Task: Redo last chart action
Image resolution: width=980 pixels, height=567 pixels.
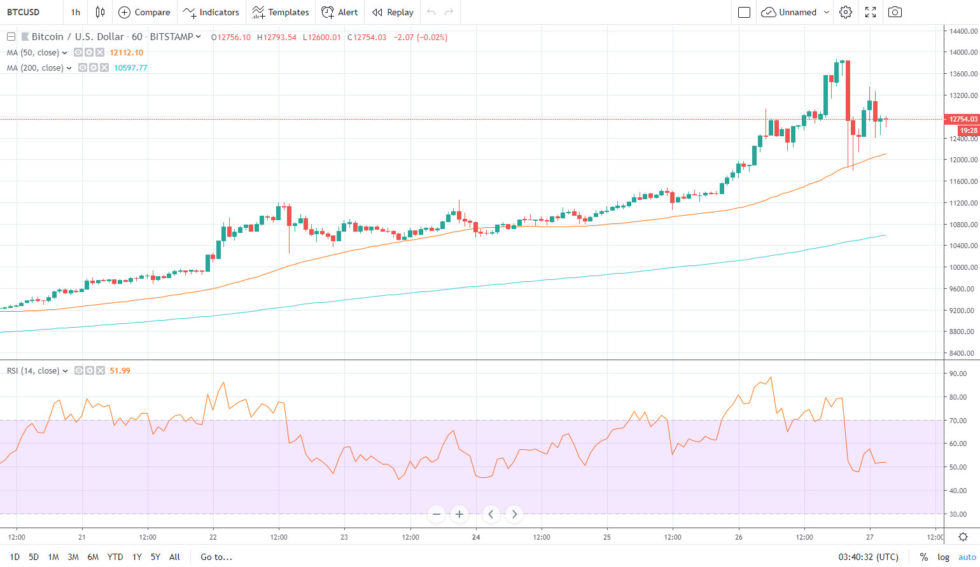Action: 449,12
